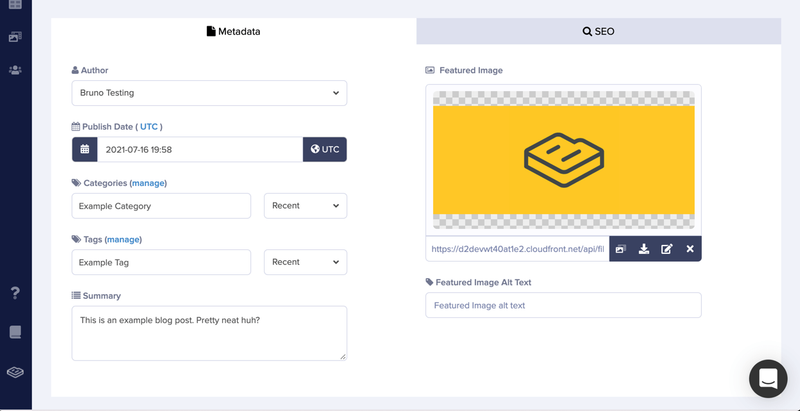Open the calendar picker for Publish Date
Viewport: 800px width, 411px height.
click(85, 149)
